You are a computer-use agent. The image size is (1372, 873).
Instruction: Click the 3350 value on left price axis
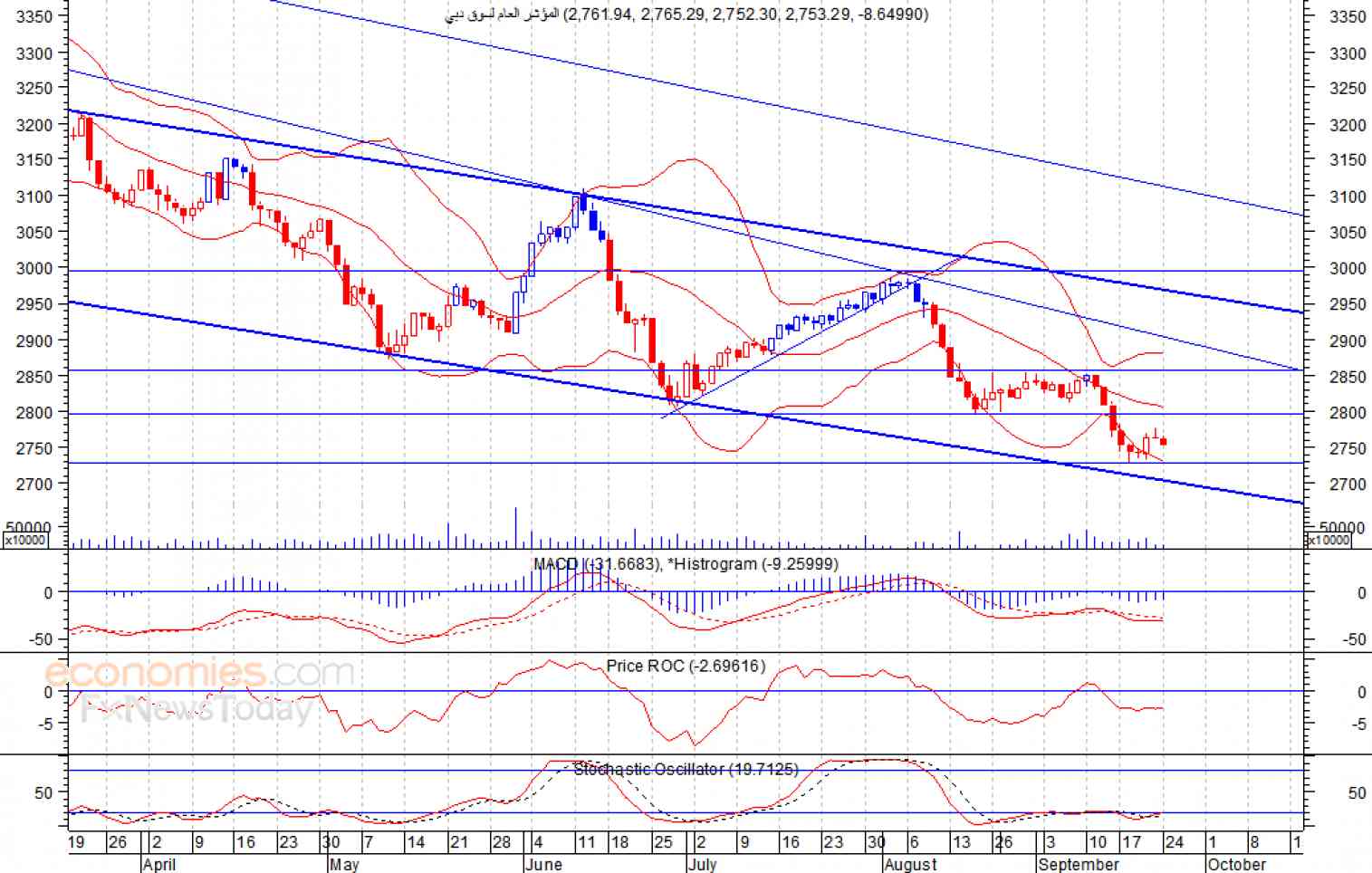(x=34, y=16)
